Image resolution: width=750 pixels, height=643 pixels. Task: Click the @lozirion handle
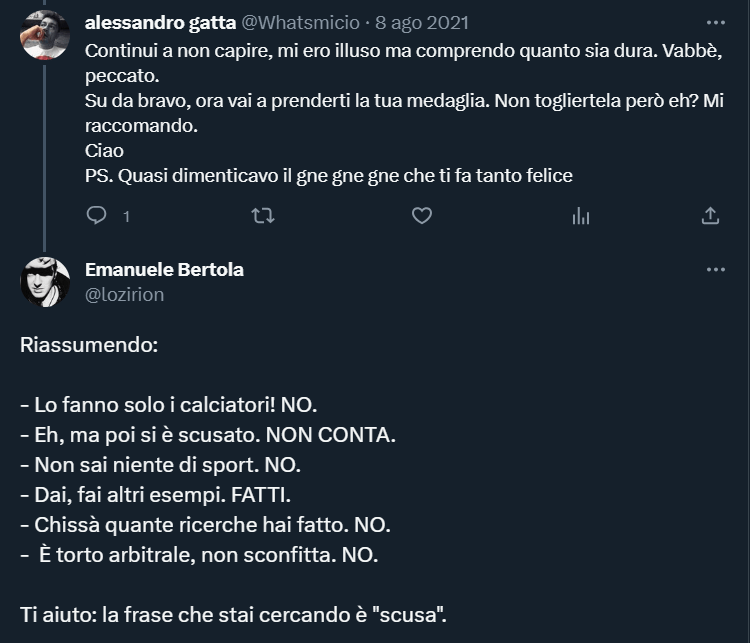[x=125, y=294]
